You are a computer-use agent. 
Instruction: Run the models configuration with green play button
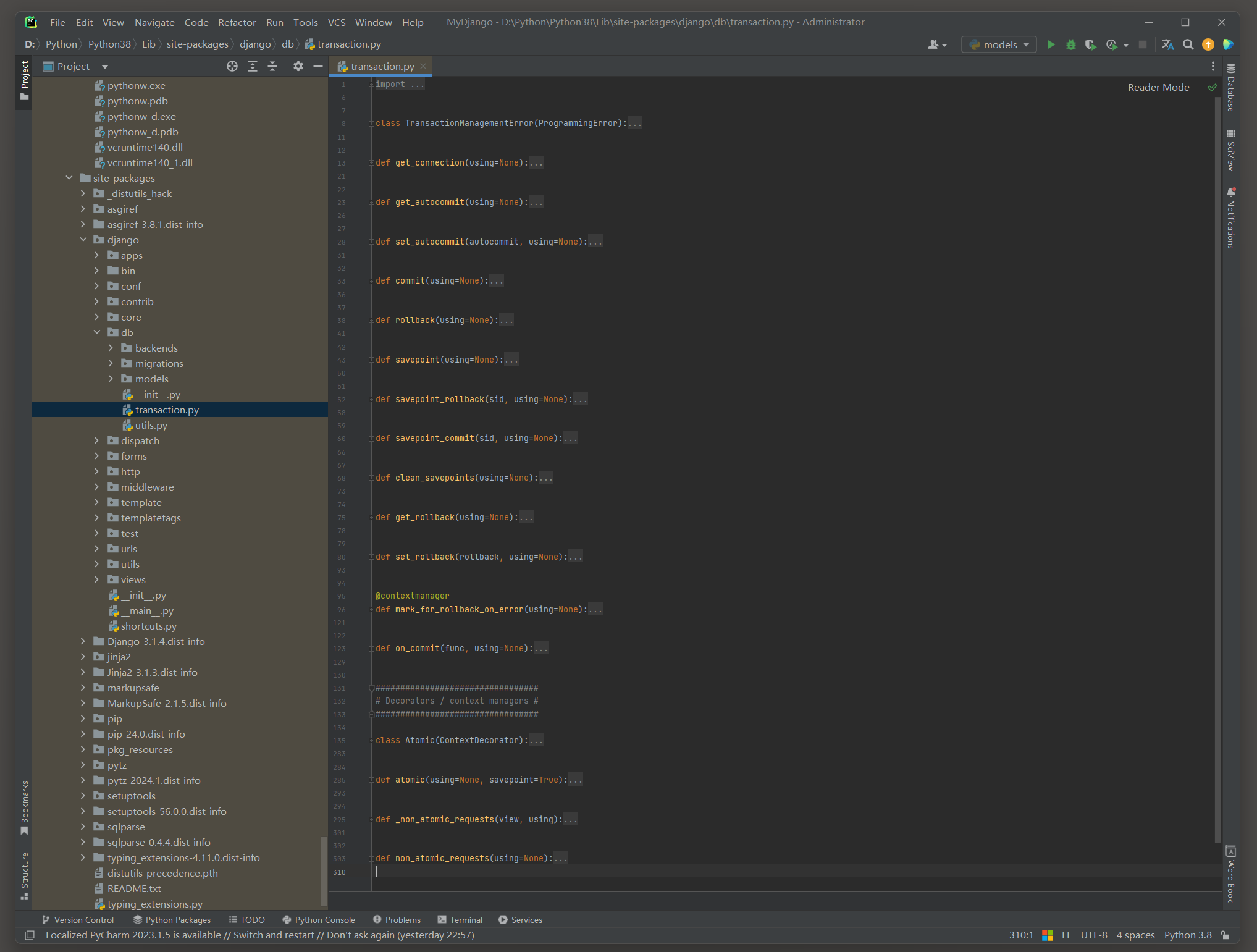[1050, 44]
